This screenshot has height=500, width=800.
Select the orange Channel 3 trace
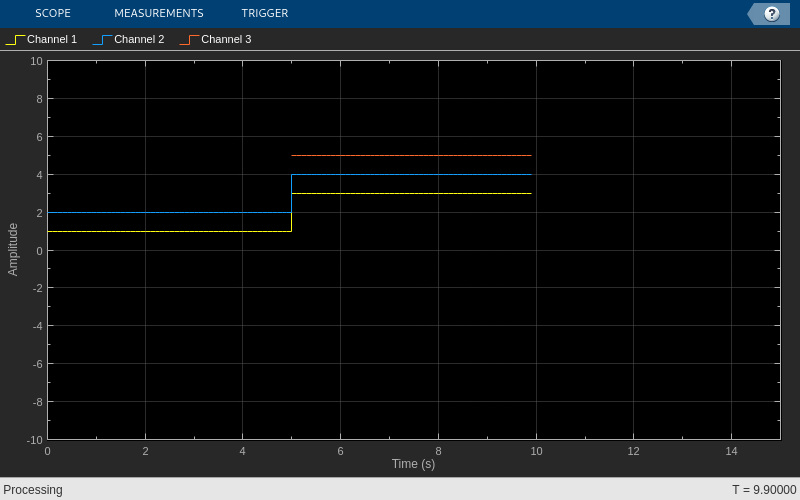[x=411, y=156]
